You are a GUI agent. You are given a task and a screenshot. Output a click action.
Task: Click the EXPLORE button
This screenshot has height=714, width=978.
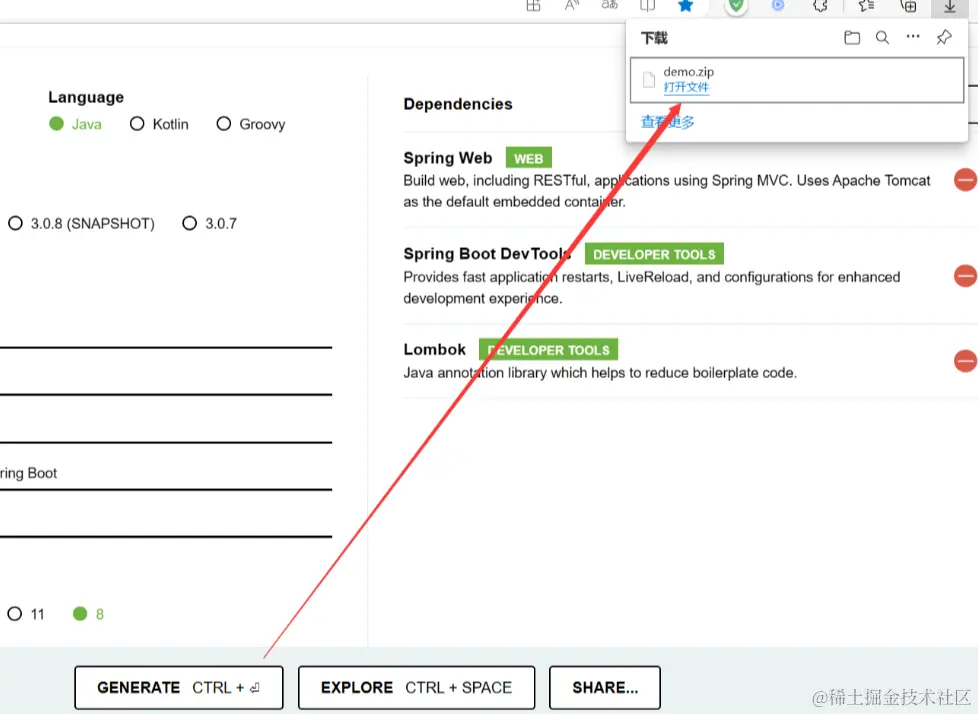click(417, 687)
